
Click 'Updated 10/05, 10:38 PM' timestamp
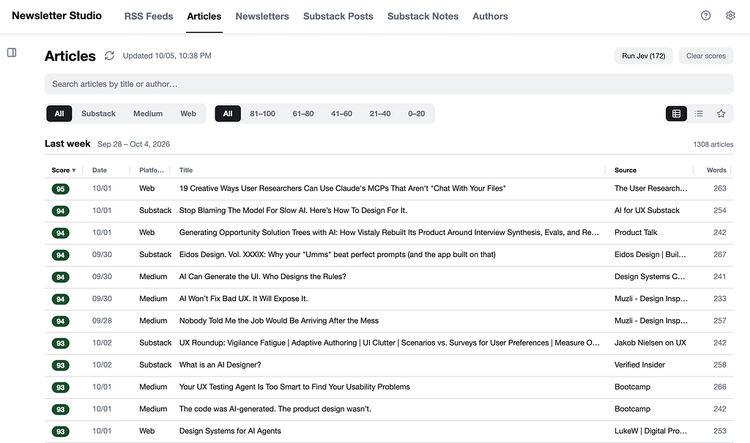pos(167,55)
